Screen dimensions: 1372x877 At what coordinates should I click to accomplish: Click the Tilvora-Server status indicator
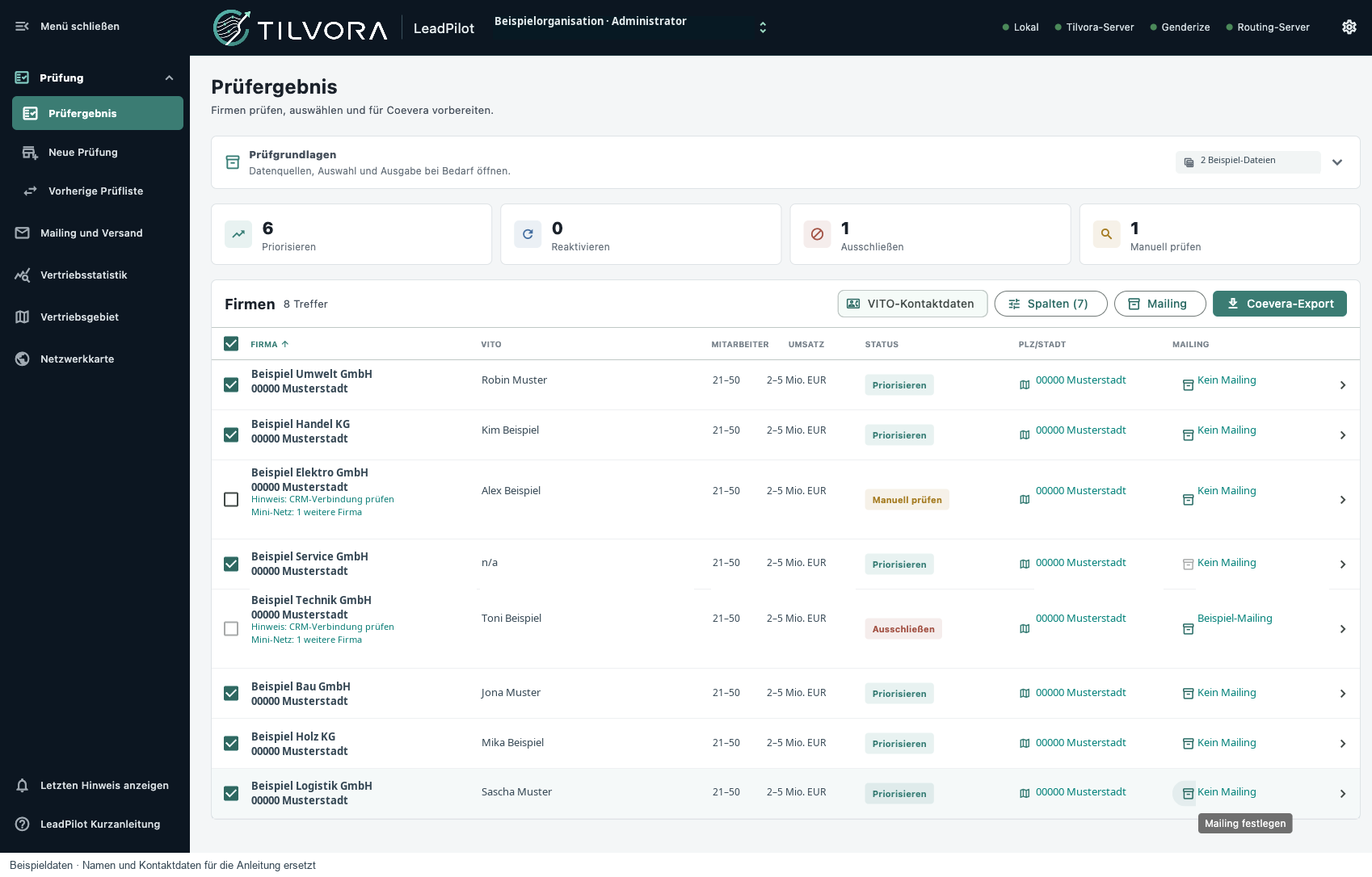point(1094,27)
